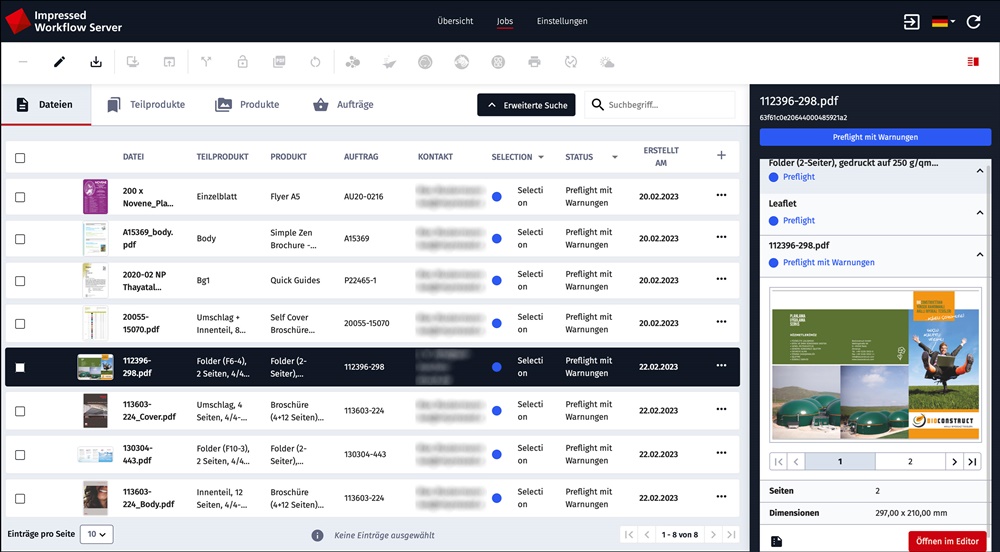Open the SELECTION column filter dropdown

pyautogui.click(x=541, y=157)
